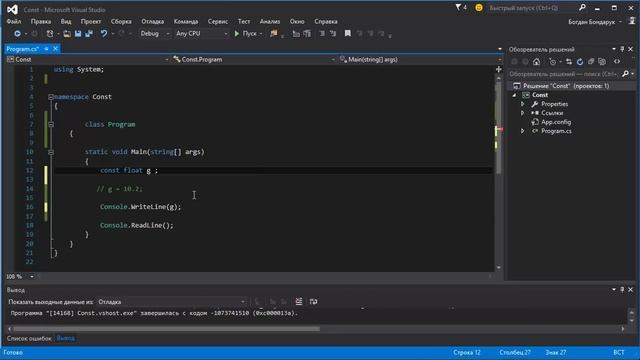Toggle word wrap in the Output panel
This screenshot has width=640, height=360.
pos(313,302)
